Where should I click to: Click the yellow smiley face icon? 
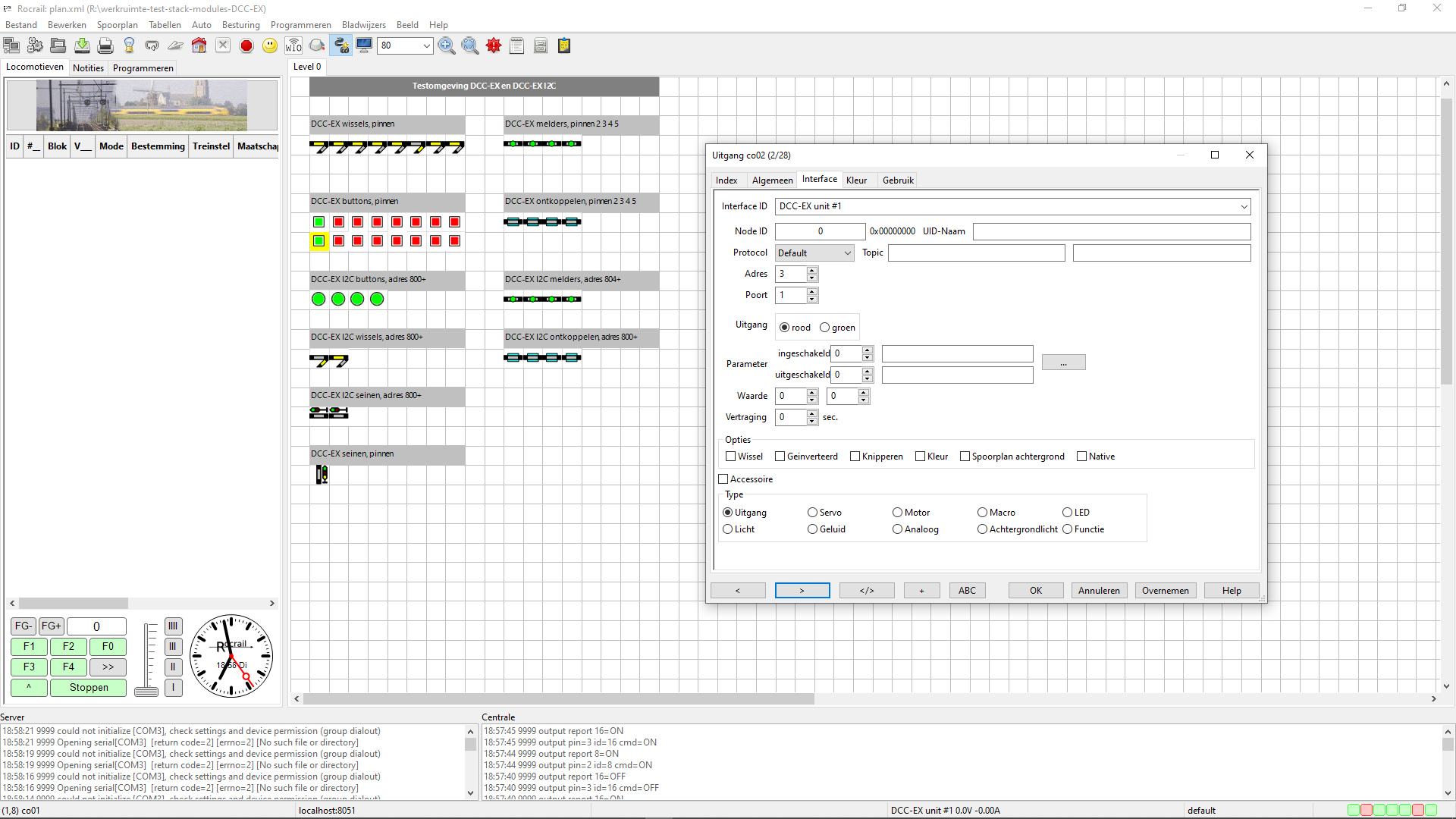[270, 46]
